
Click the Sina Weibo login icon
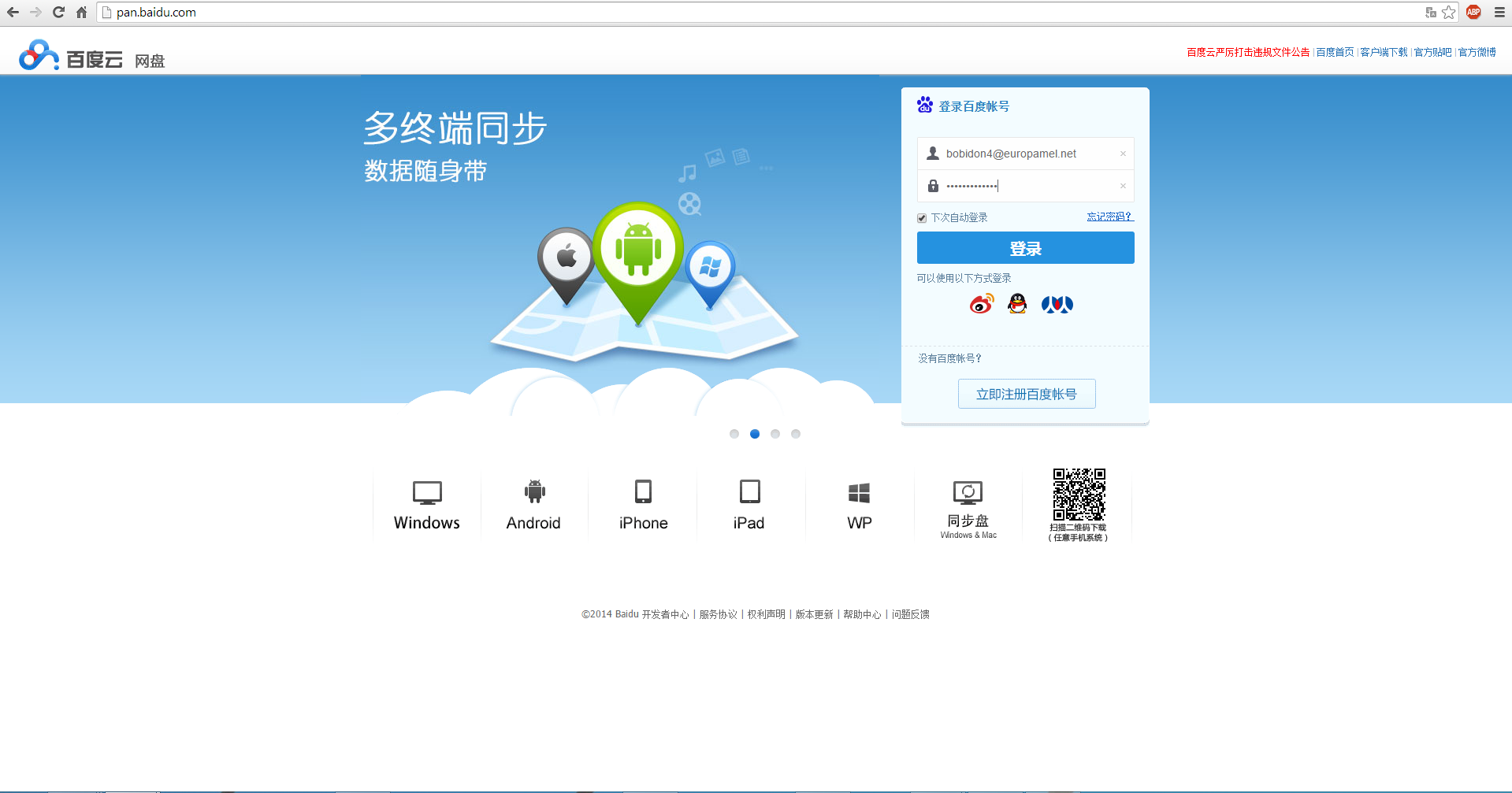(982, 304)
